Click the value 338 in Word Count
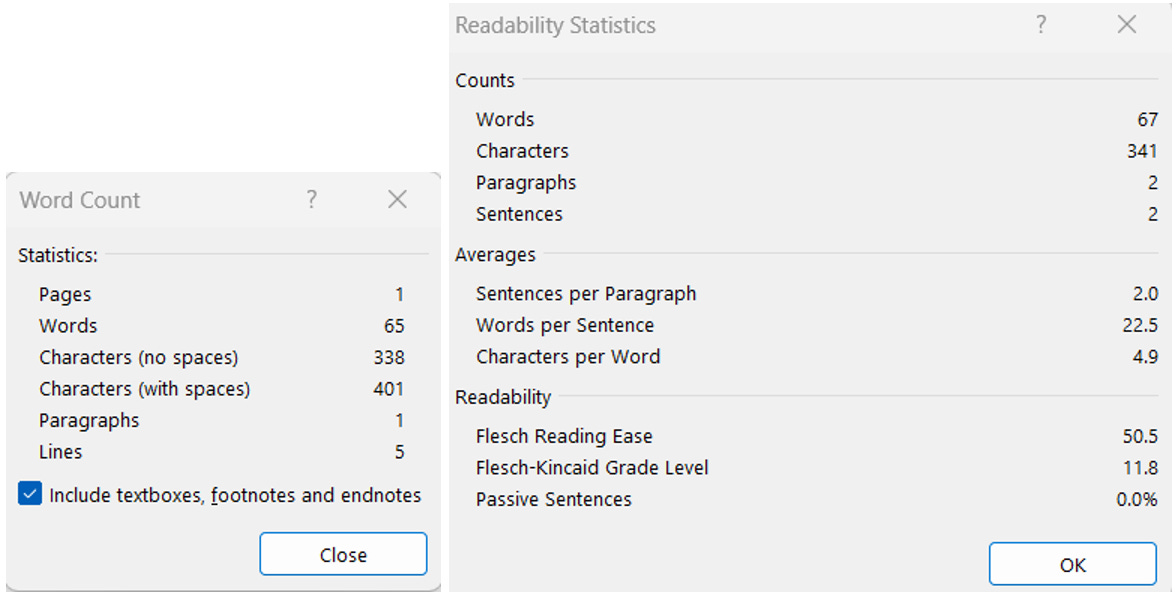 click(x=389, y=358)
